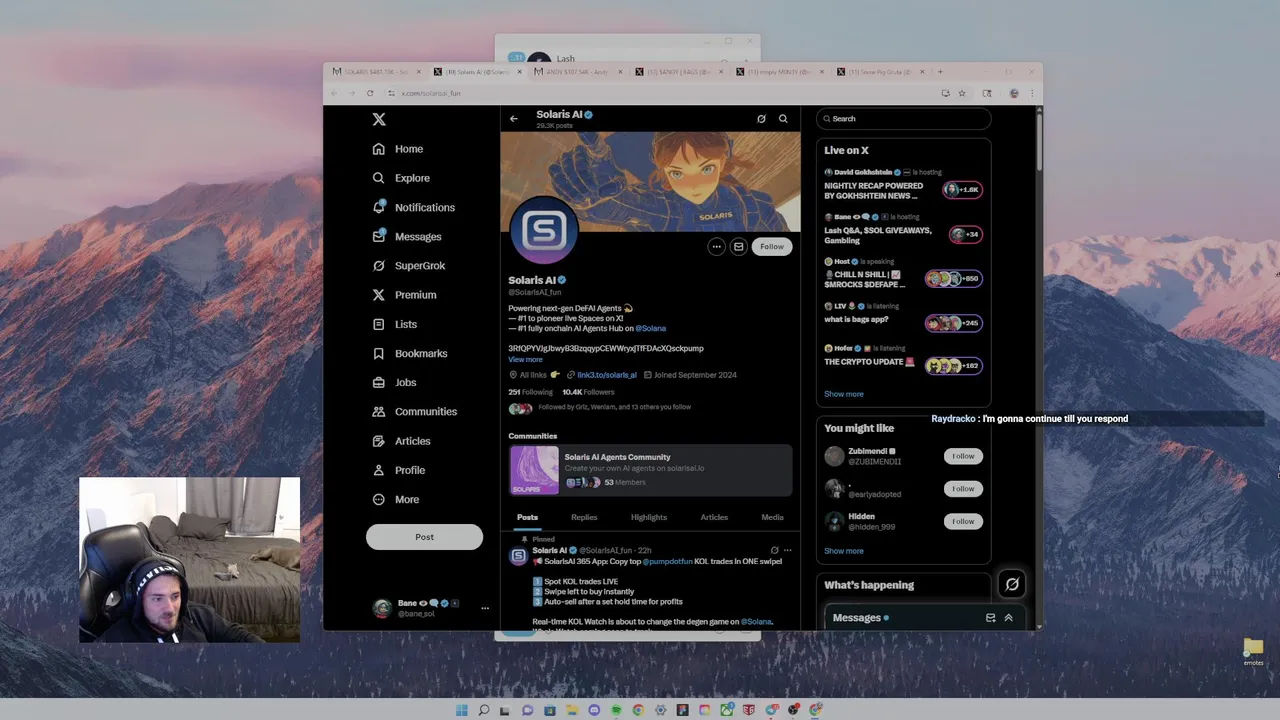Open Communities in the sidebar
This screenshot has height=720, width=1280.
click(414, 411)
